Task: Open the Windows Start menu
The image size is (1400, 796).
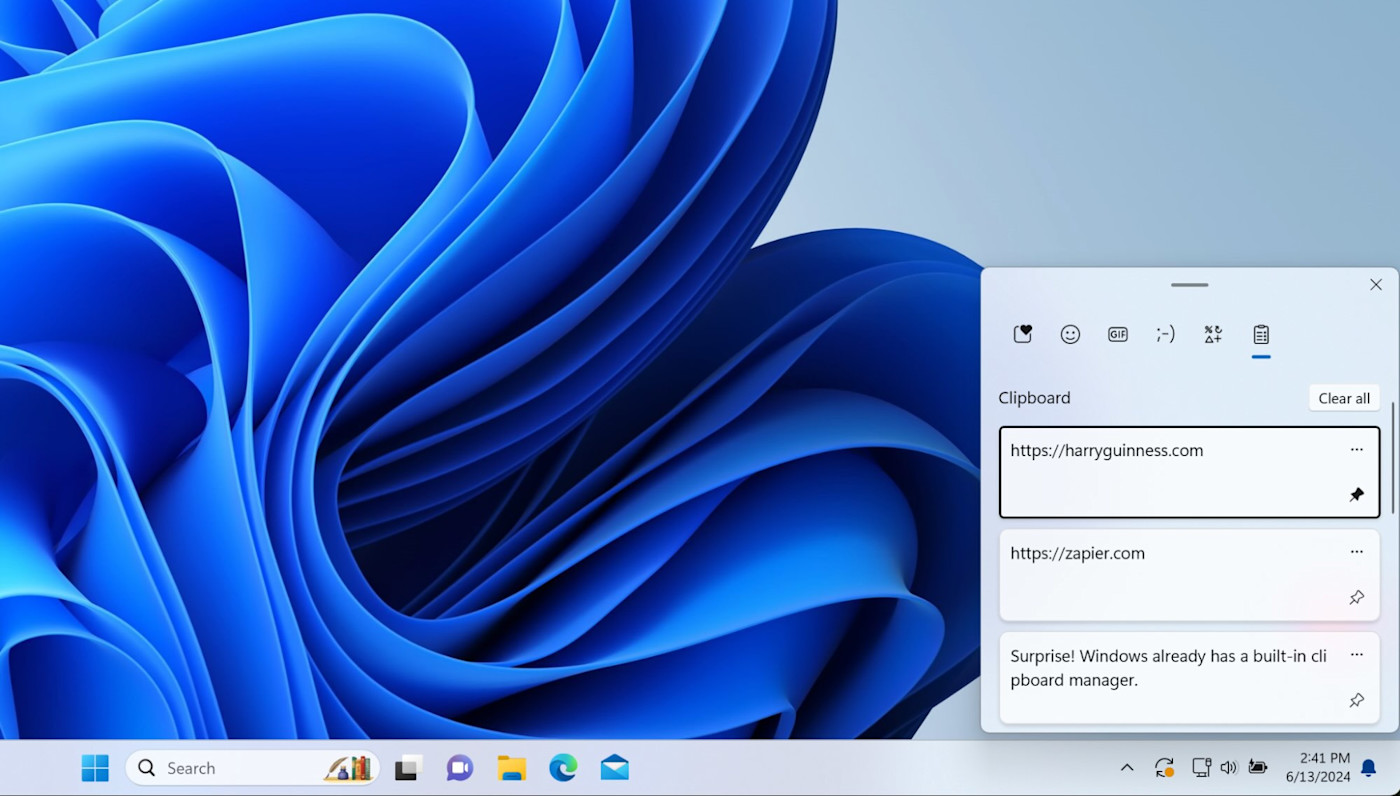Action: tap(95, 768)
